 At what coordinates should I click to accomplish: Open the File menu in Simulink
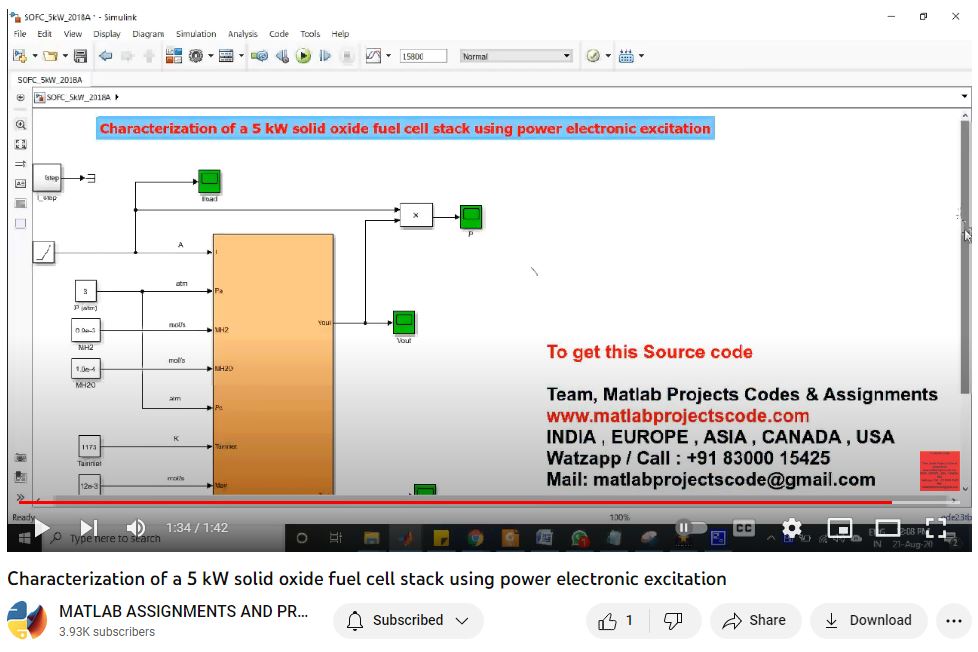[x=20, y=34]
